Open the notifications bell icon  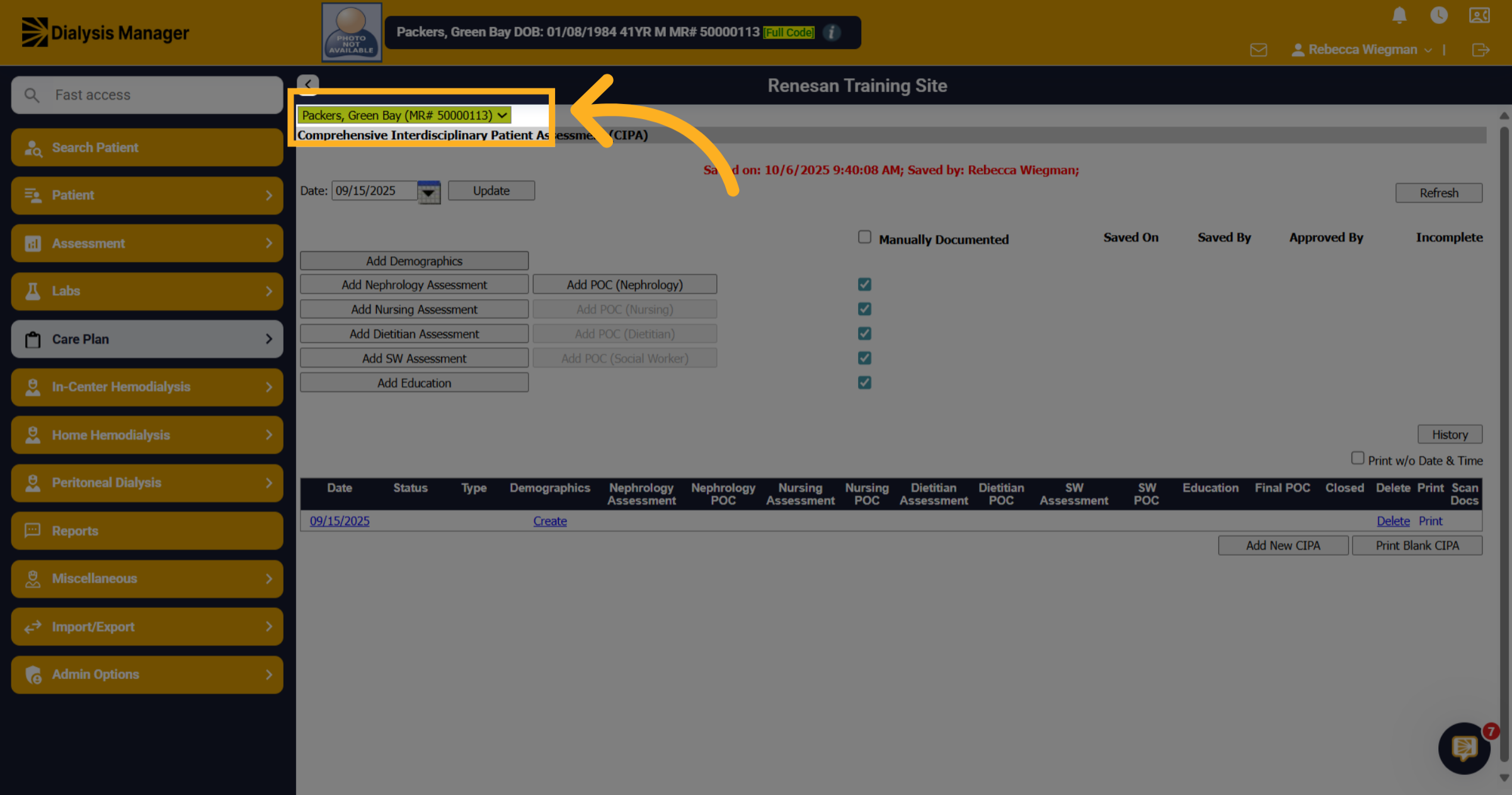coord(1399,15)
